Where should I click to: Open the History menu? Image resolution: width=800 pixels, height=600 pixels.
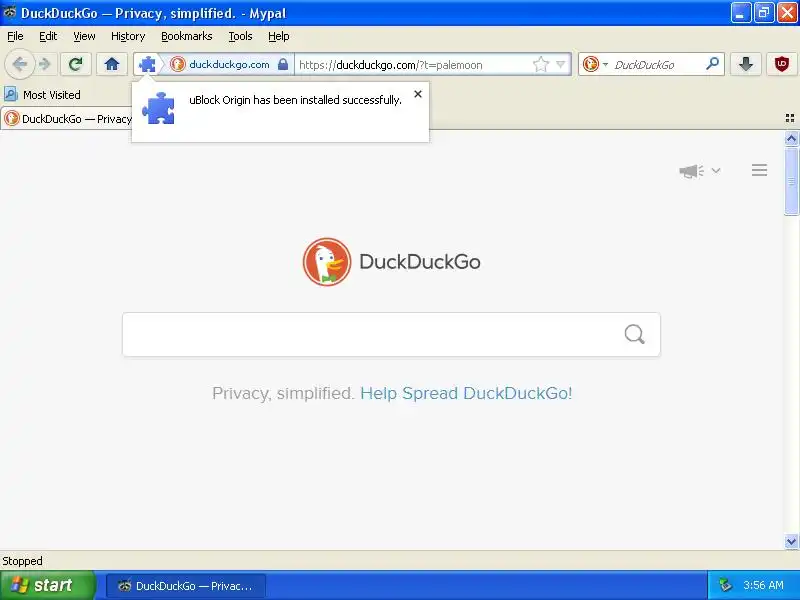pyautogui.click(x=128, y=36)
